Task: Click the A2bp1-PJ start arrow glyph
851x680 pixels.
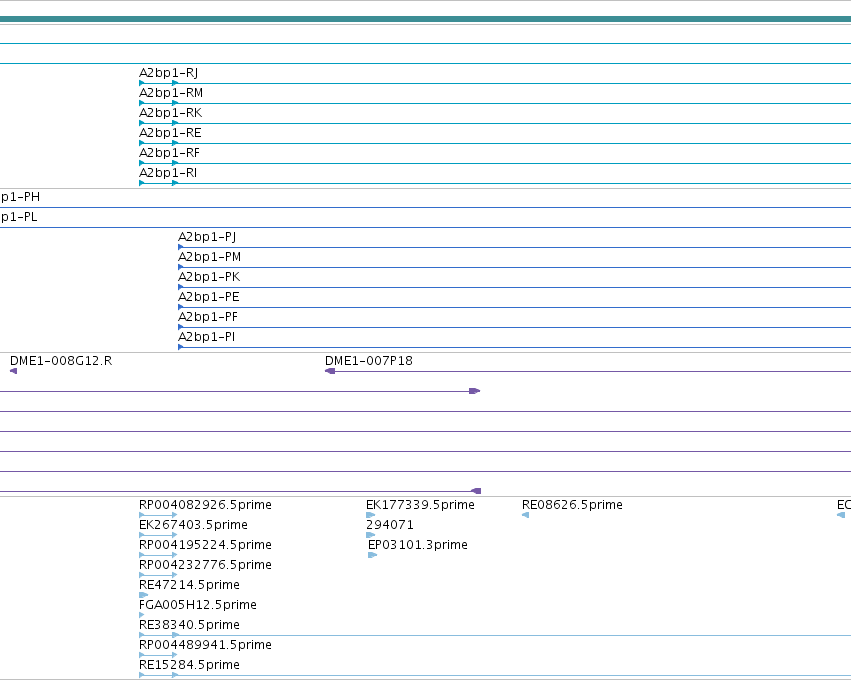Action: 181,247
